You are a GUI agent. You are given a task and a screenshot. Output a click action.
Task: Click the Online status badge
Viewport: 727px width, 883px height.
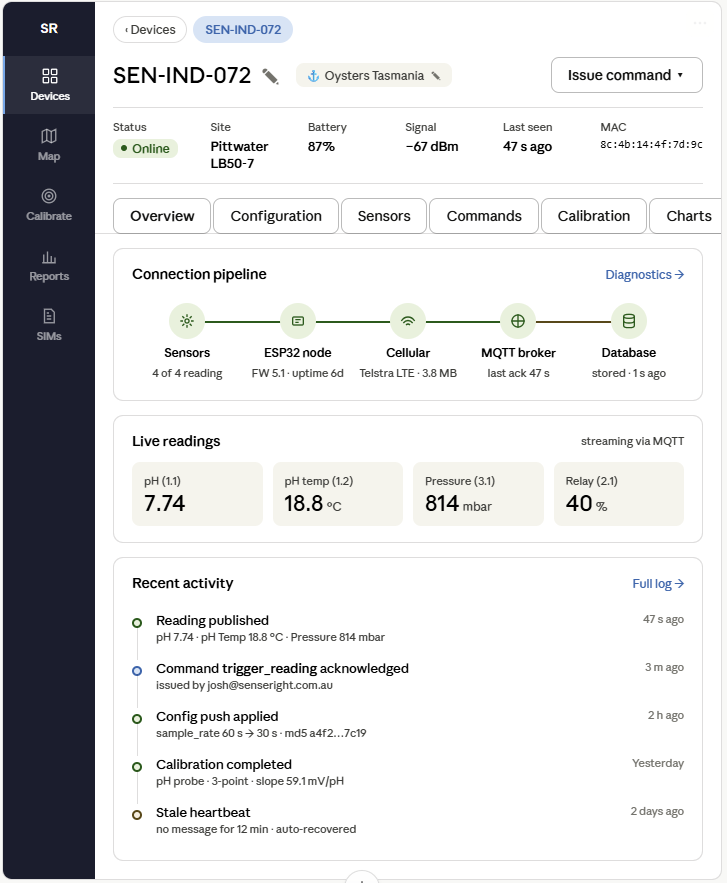(x=145, y=149)
